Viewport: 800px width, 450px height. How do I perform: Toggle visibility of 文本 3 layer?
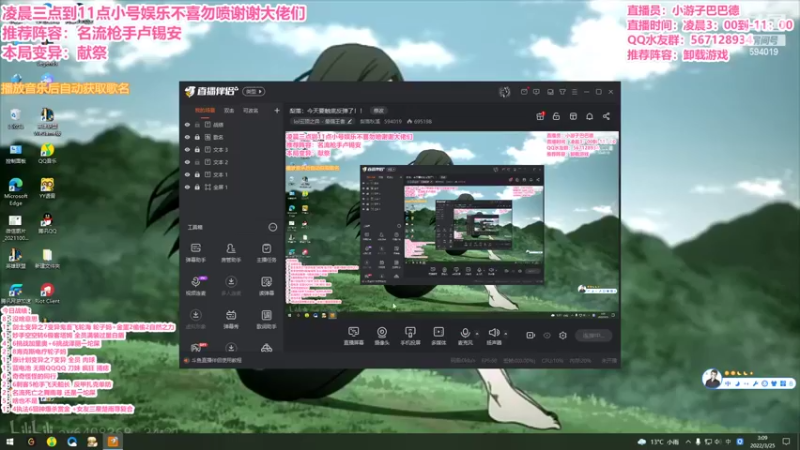pos(187,149)
